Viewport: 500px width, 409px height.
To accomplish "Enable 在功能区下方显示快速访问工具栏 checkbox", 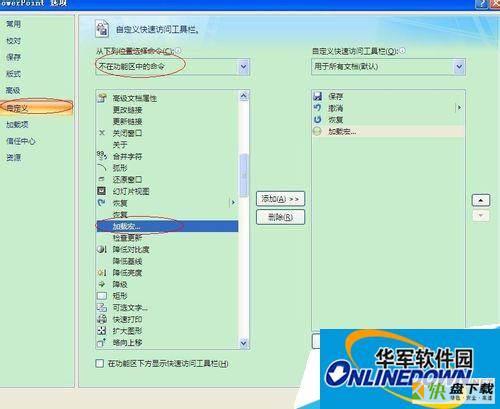I will tap(99, 363).
